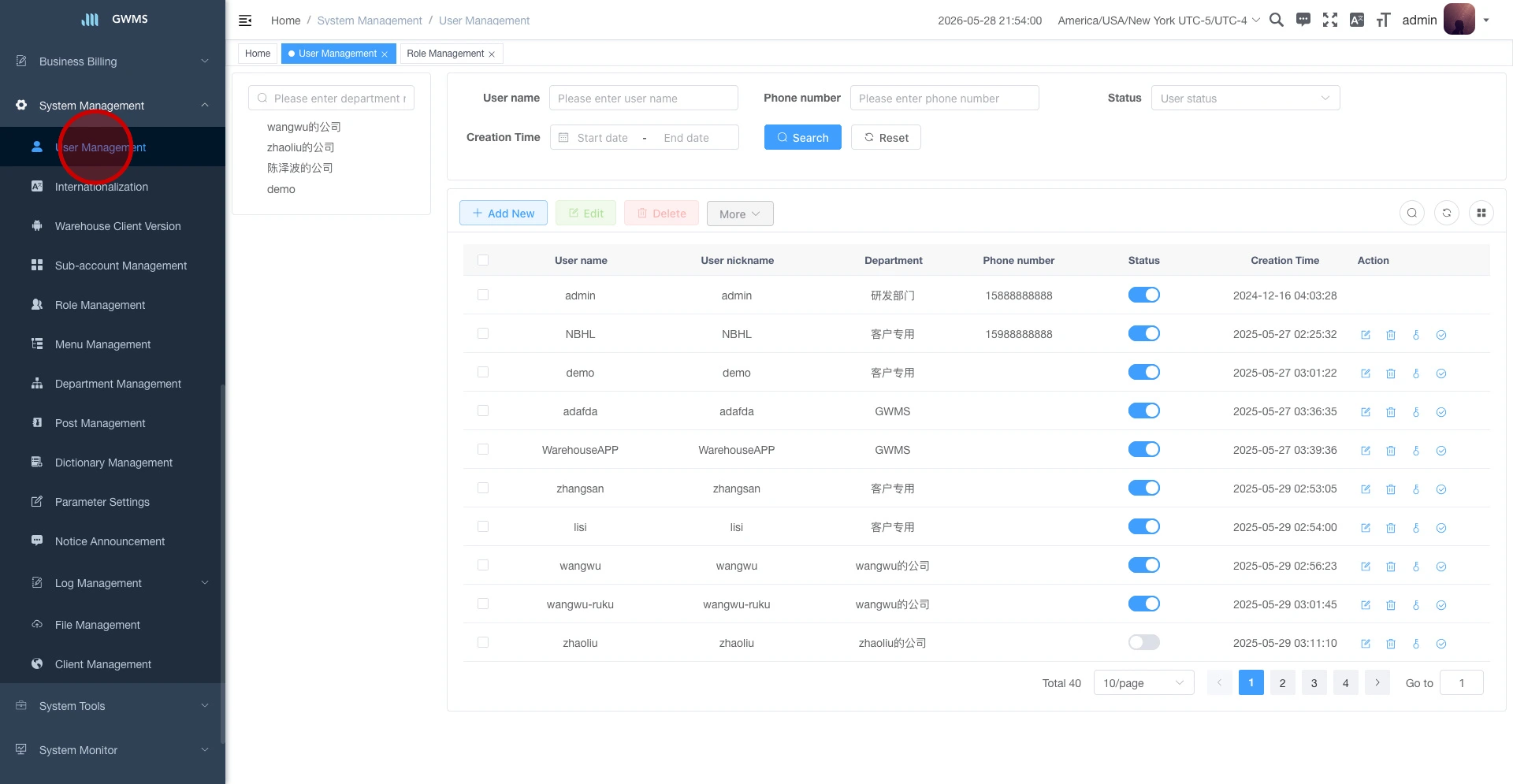Image resolution: width=1513 pixels, height=784 pixels.
Task: Open the User status dropdown
Action: click(x=1246, y=98)
